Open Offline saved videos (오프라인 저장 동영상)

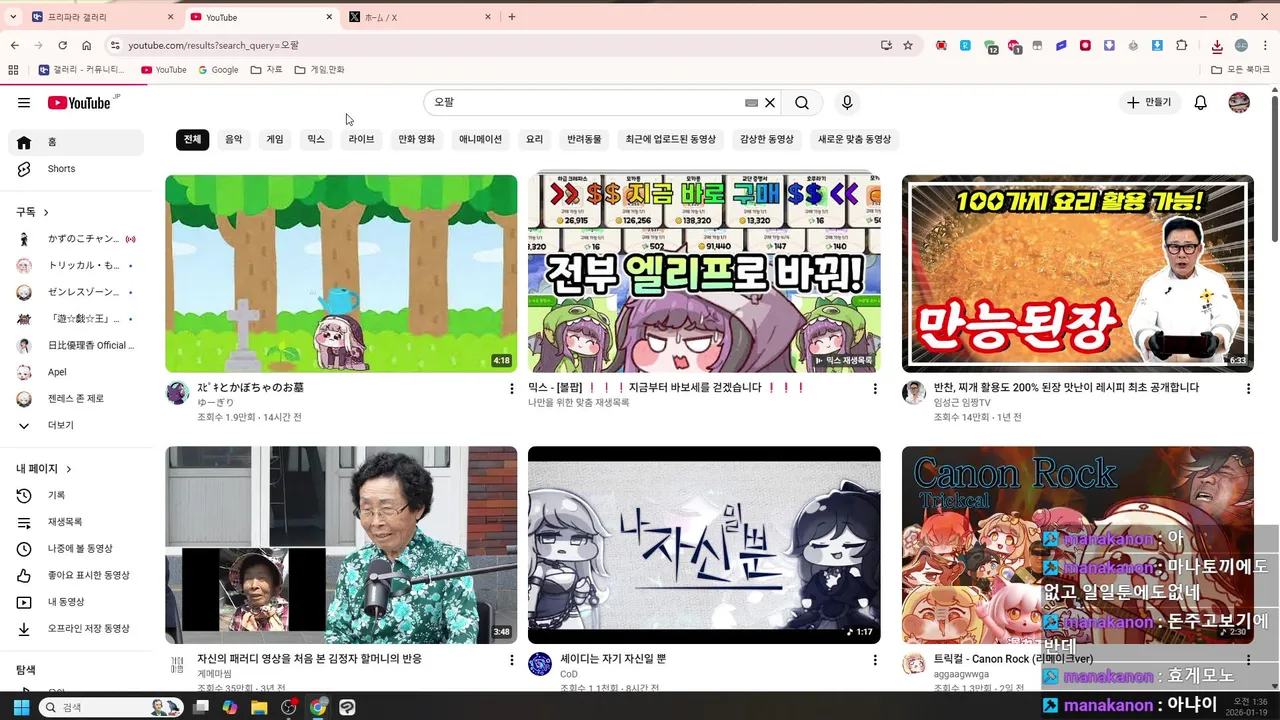[x=76, y=629]
